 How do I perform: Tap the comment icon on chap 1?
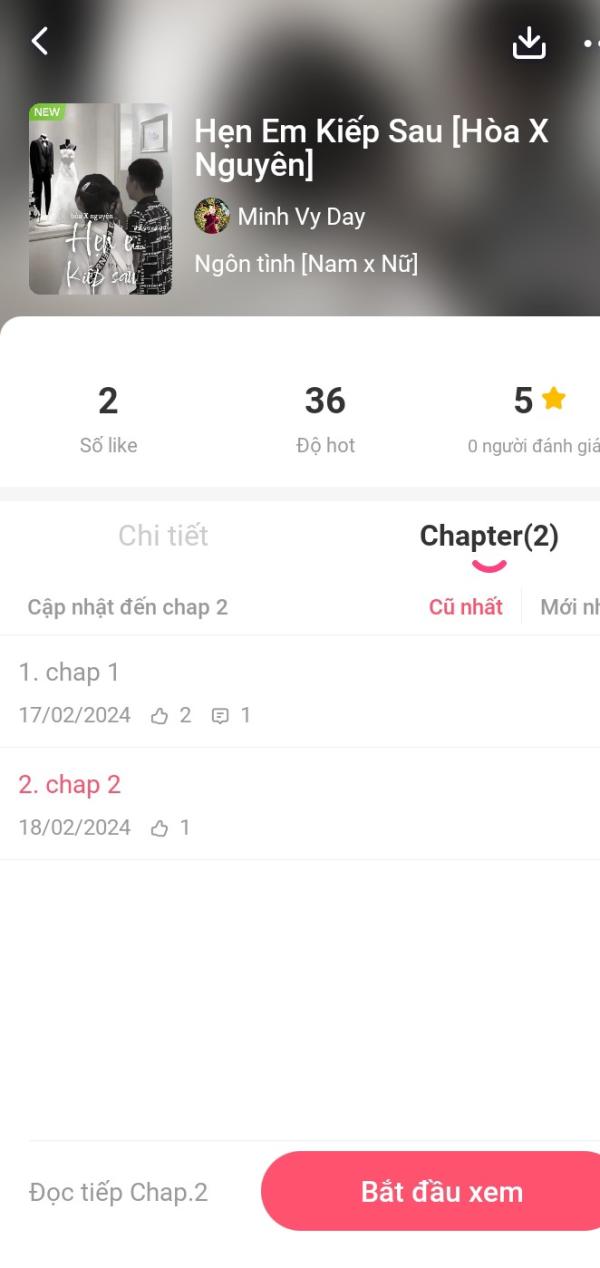pos(220,716)
